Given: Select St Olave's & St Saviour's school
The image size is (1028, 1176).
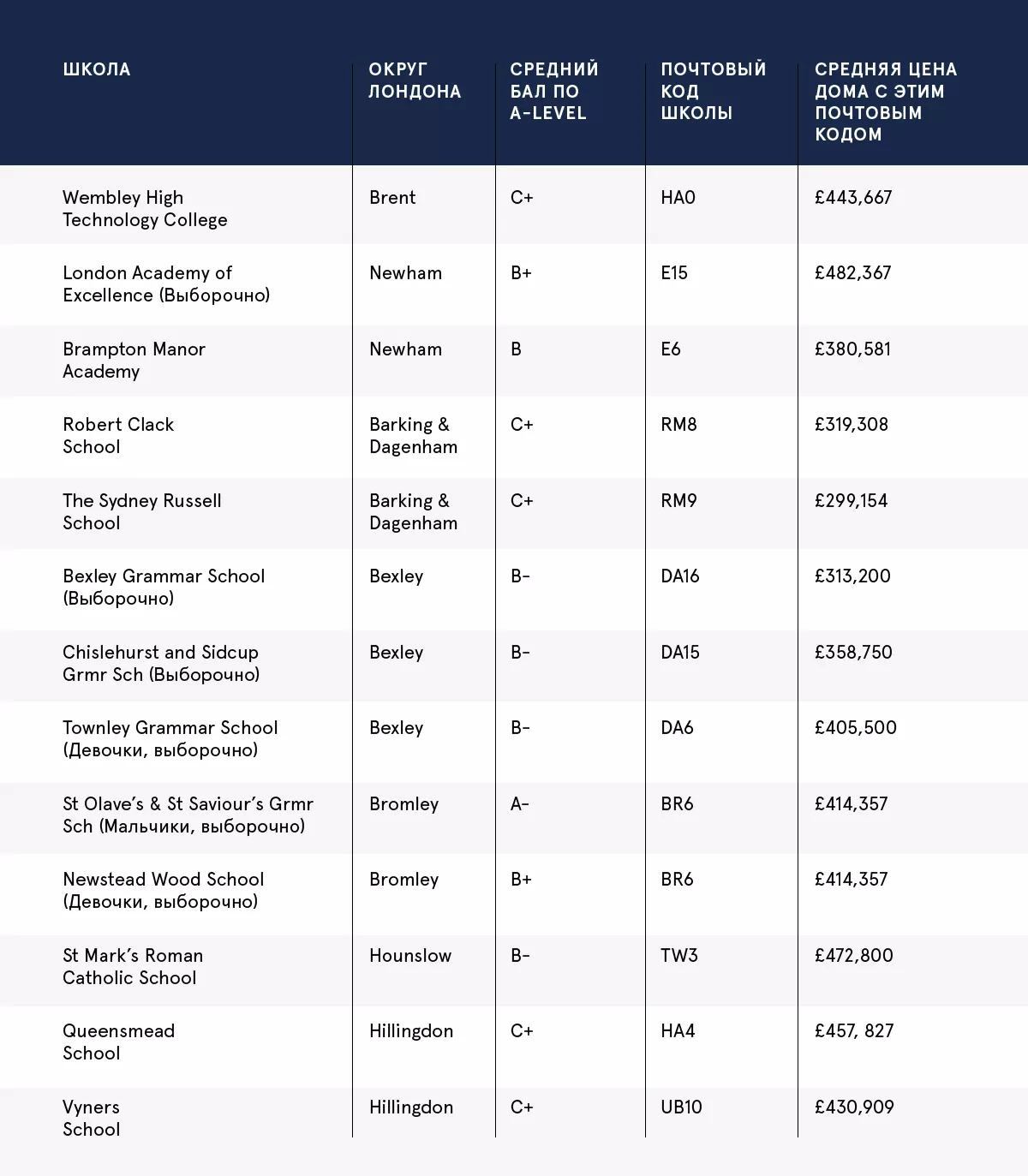Looking at the screenshot, I should (x=188, y=815).
